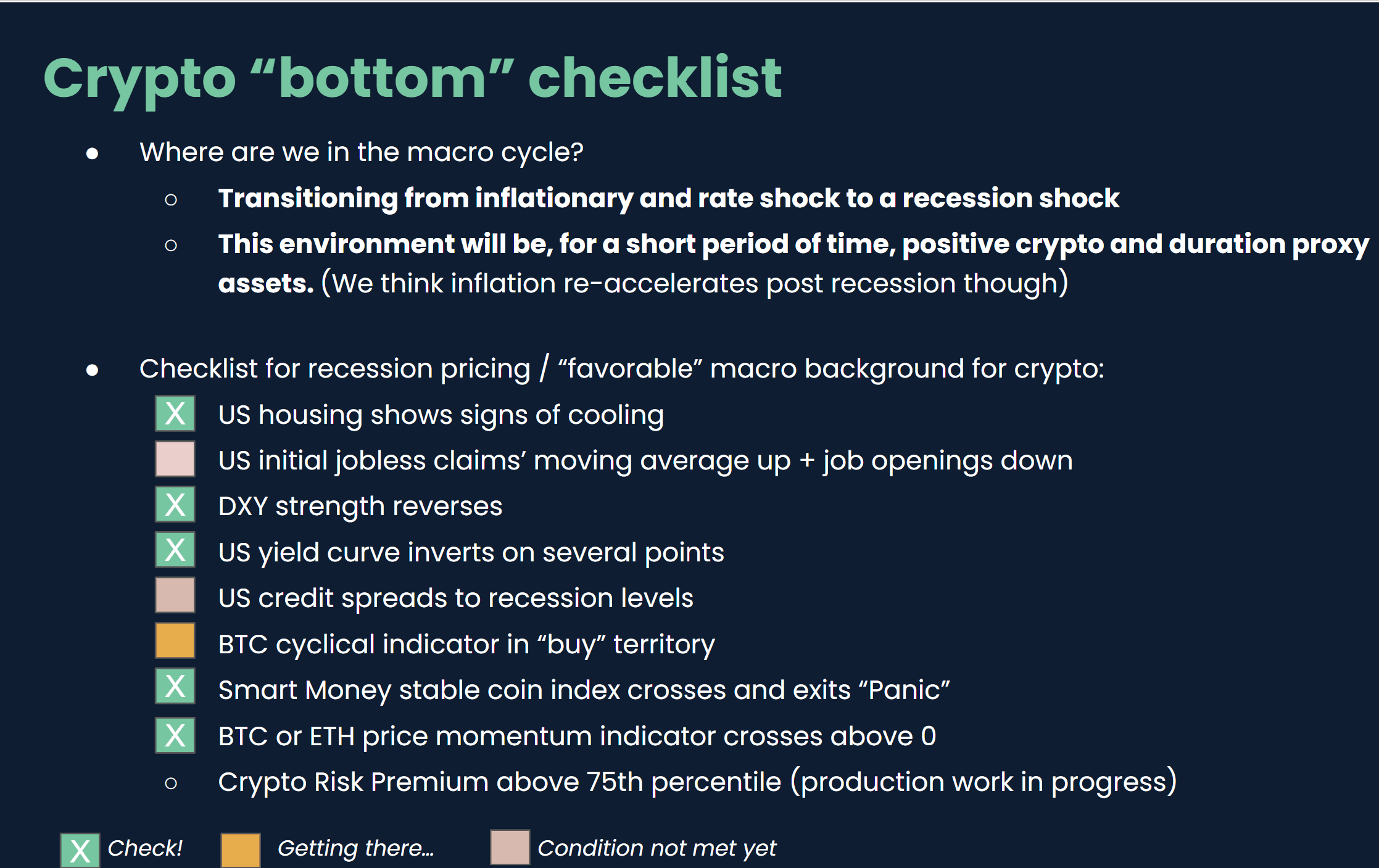
Task: Click the orange Getting there legend swatch
Action: click(x=241, y=850)
